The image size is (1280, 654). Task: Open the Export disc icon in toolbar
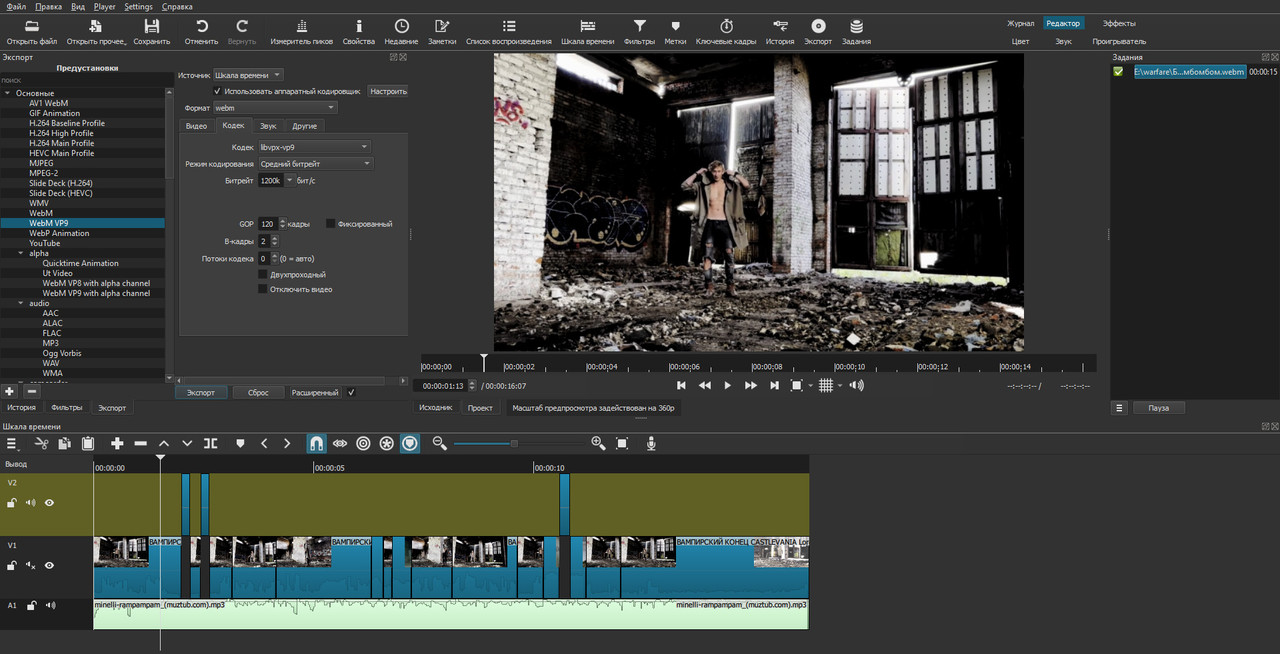(x=818, y=26)
